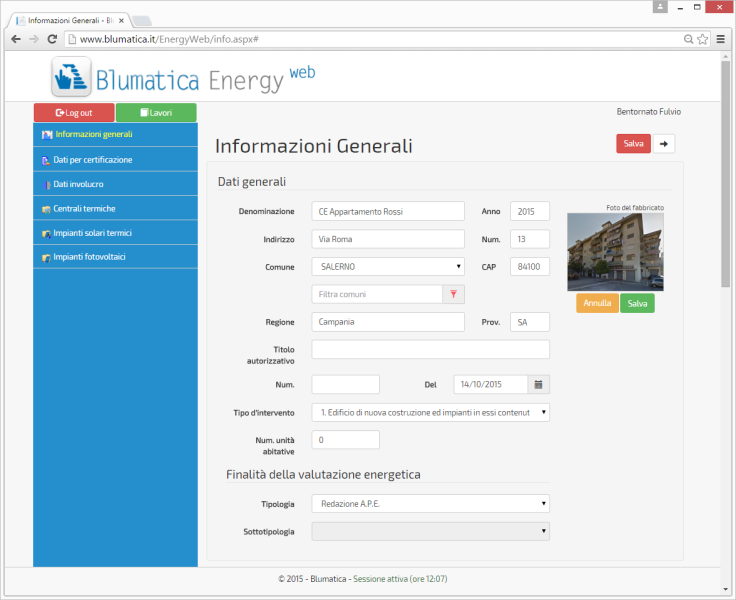
Task: Click the Blumatica Energy logo icon
Action: [71, 78]
